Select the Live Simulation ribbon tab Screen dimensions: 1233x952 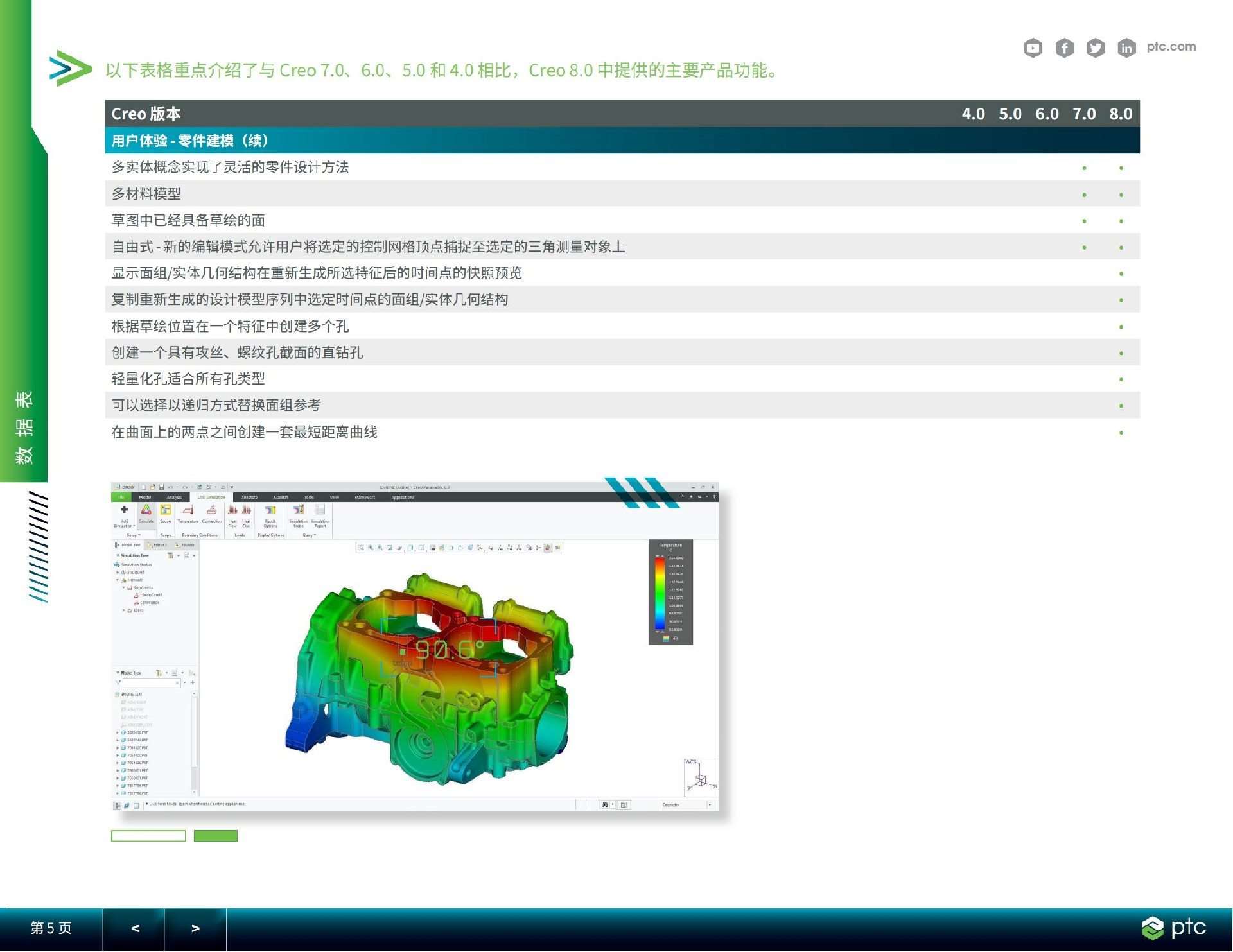pos(211,498)
